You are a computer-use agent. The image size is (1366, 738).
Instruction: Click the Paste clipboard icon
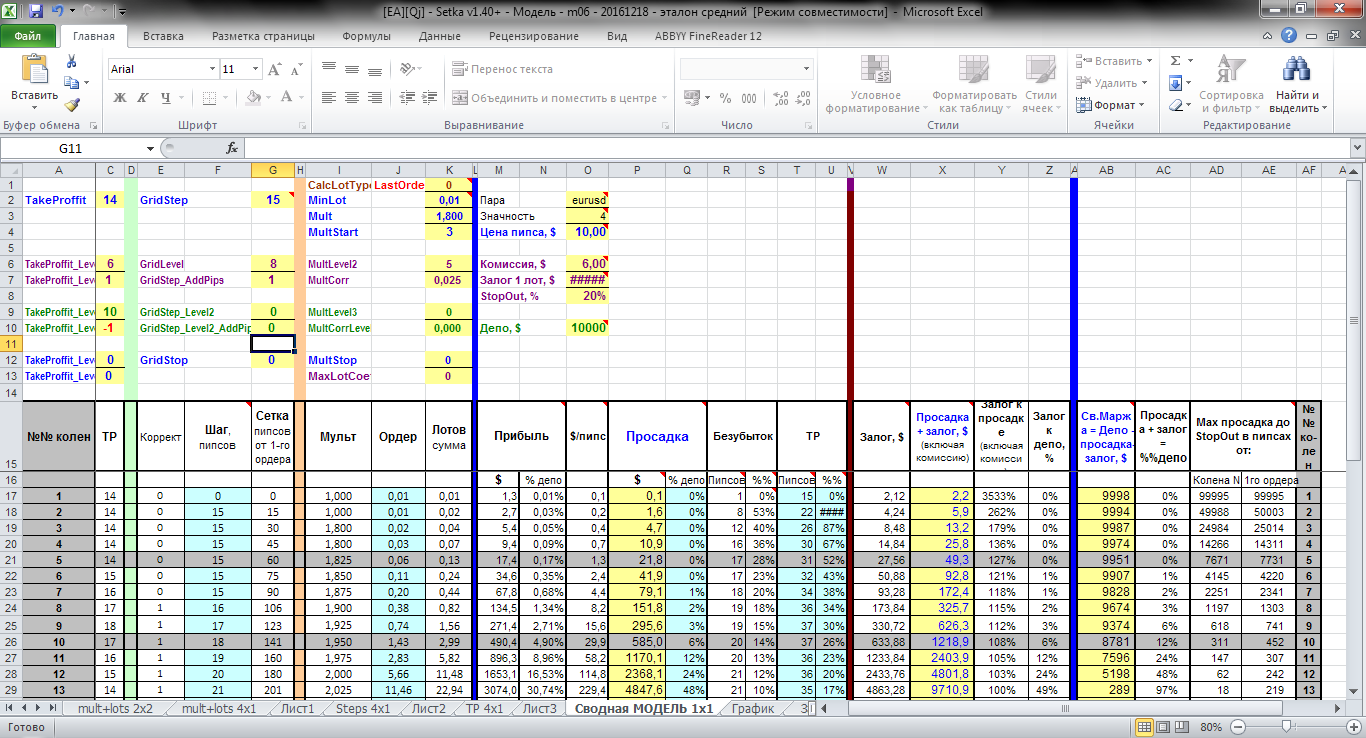[34, 70]
